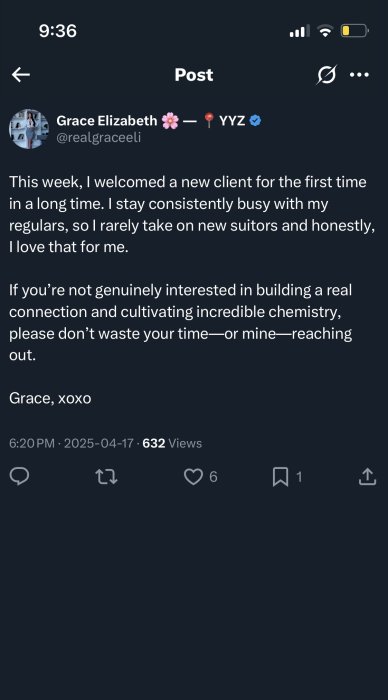Reply with the comment bubble icon

(19, 477)
